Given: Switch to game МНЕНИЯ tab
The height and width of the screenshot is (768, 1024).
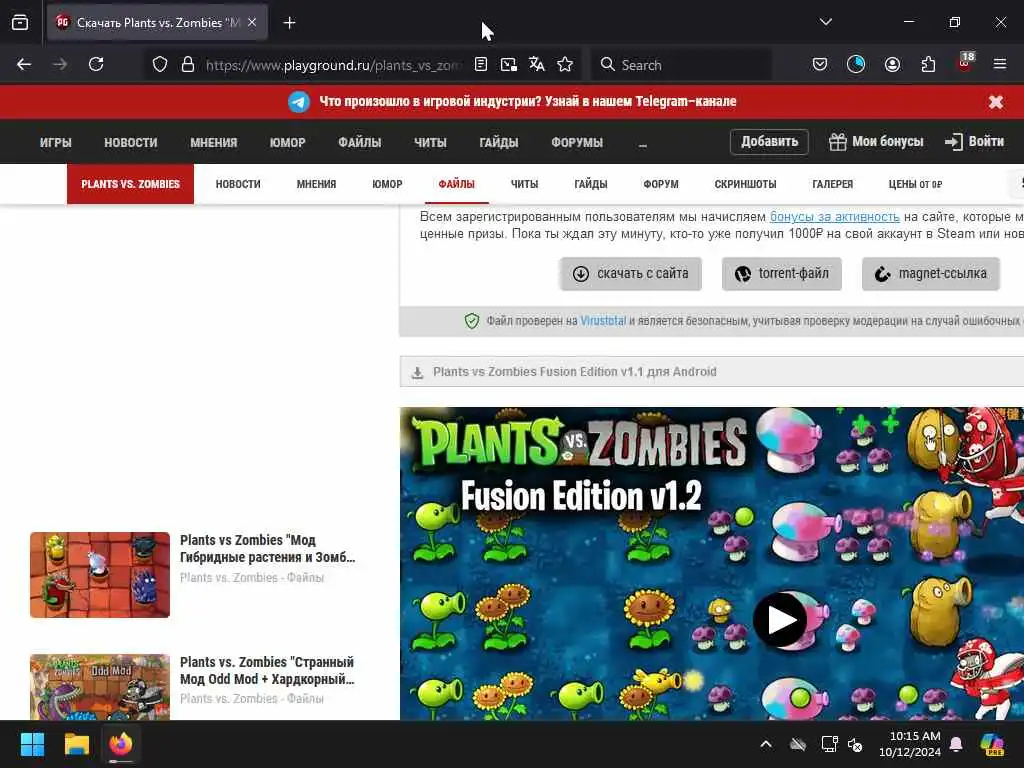Looking at the screenshot, I should [x=316, y=184].
